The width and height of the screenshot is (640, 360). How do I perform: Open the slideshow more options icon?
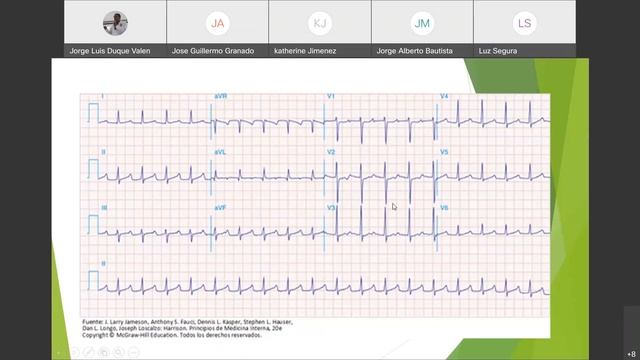(134, 352)
